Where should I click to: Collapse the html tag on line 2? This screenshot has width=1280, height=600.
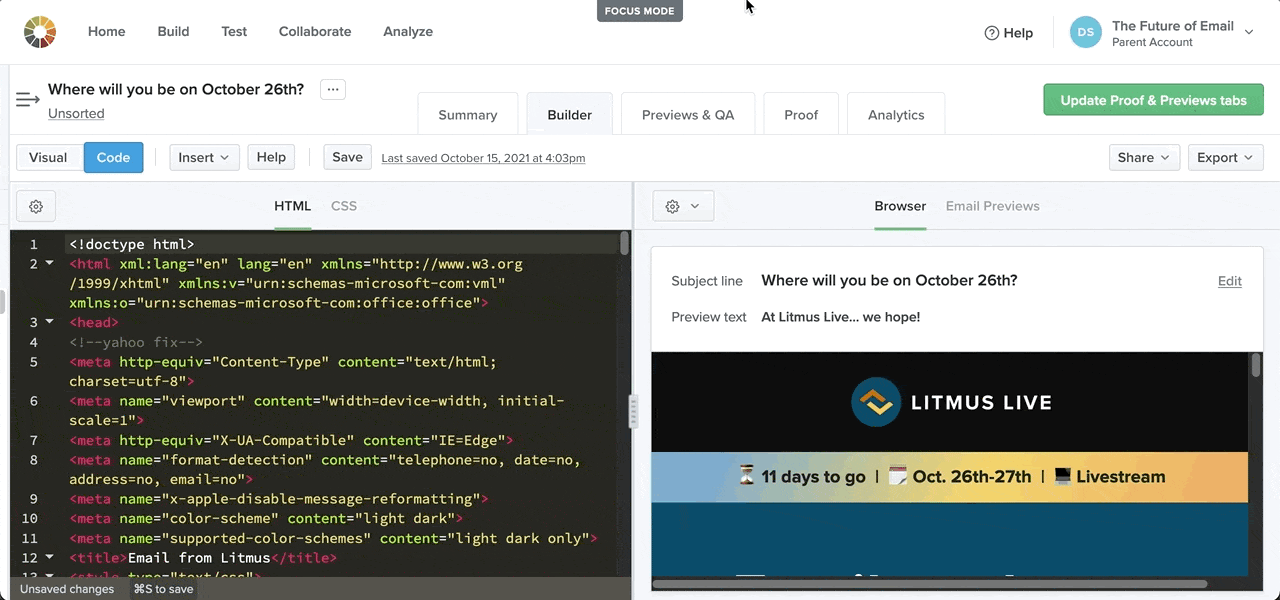tap(50, 264)
